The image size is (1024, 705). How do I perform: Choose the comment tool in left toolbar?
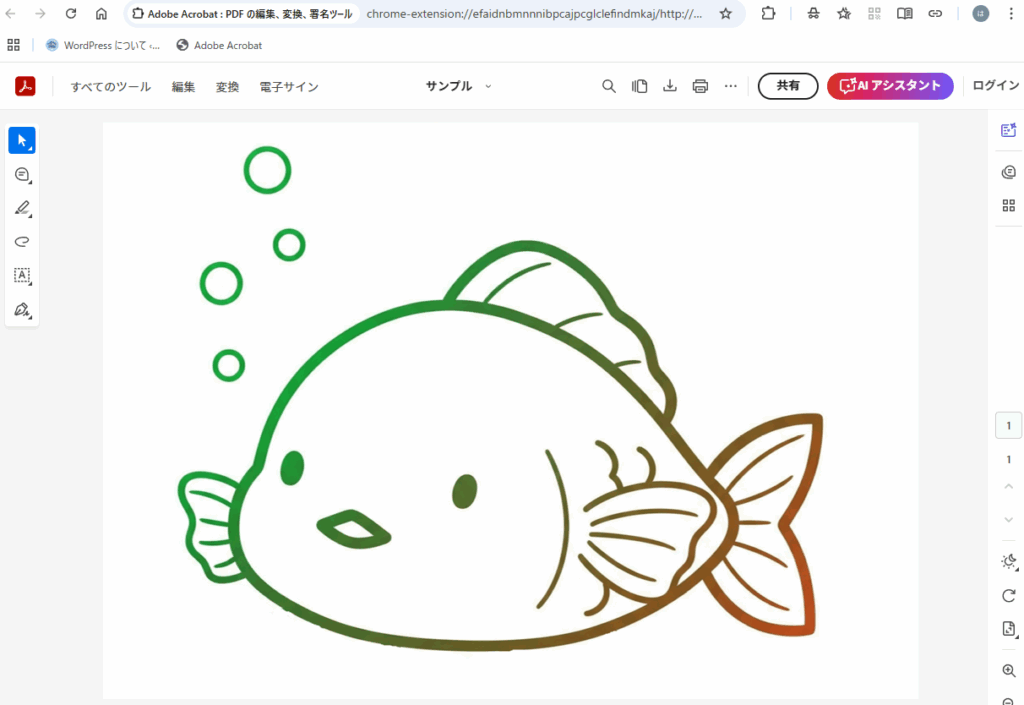[22, 175]
